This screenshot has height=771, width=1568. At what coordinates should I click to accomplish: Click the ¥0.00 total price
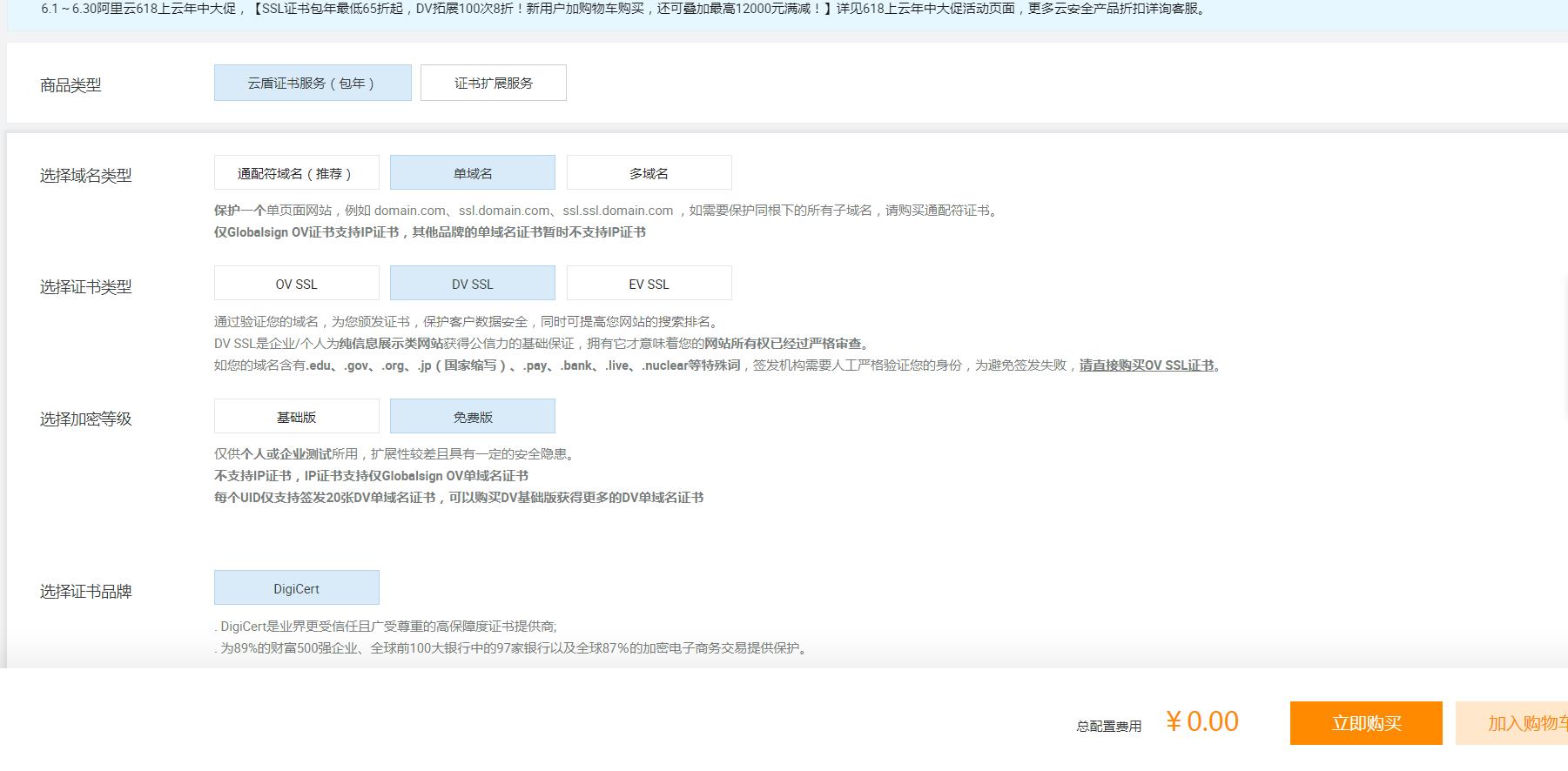point(1201,721)
